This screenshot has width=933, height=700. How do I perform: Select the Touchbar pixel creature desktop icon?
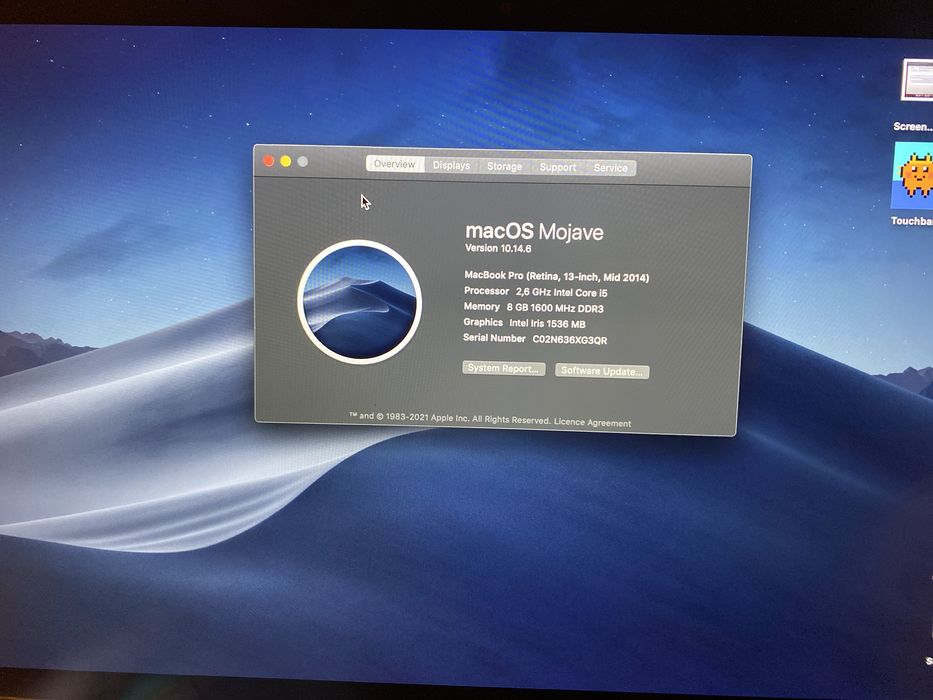click(913, 176)
